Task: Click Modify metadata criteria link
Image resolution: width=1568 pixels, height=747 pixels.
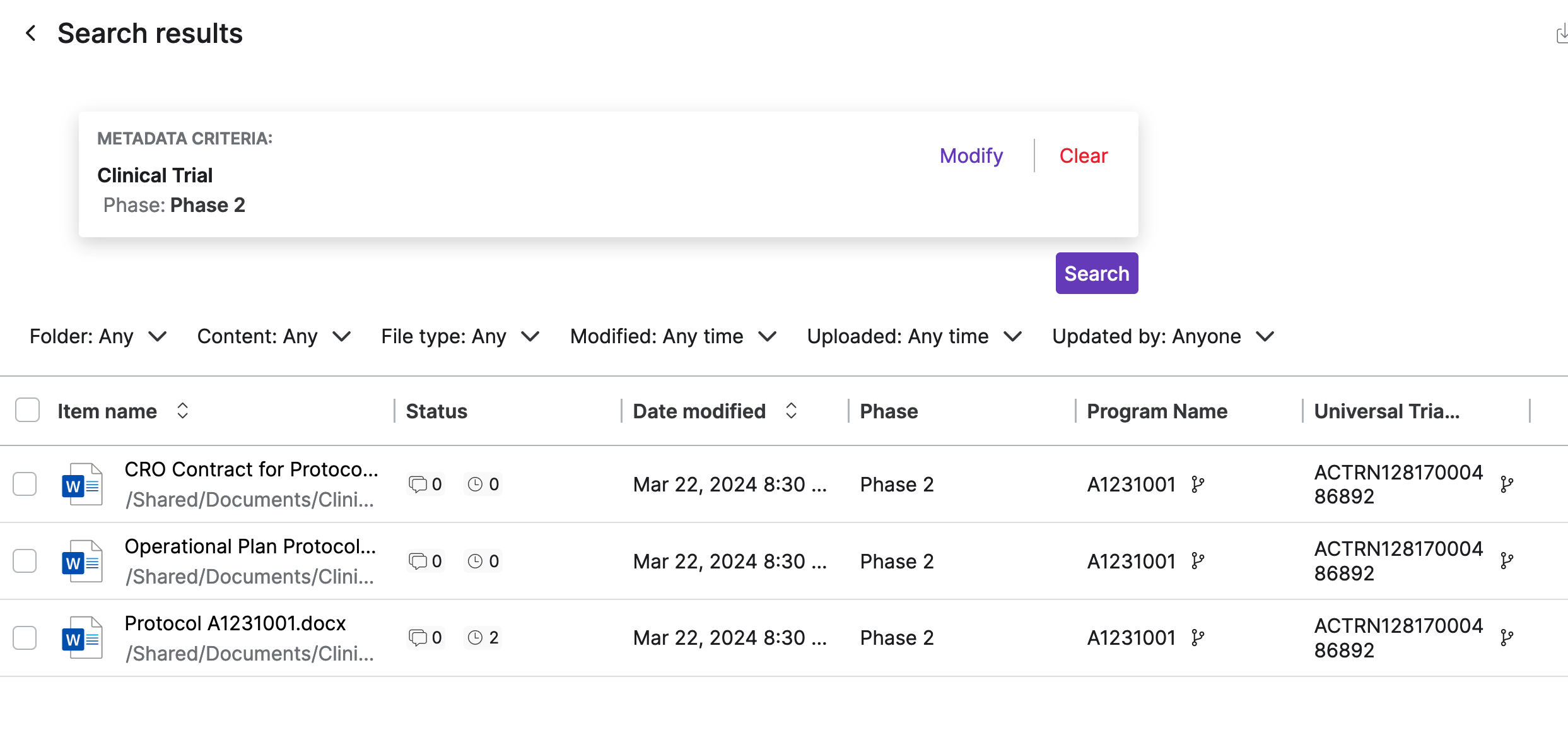Action: (971, 156)
